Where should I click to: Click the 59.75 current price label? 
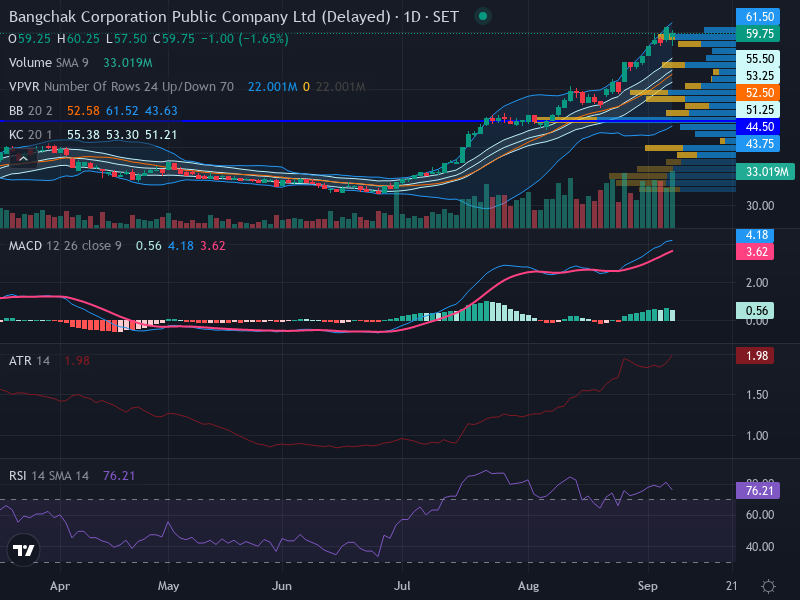[758, 34]
